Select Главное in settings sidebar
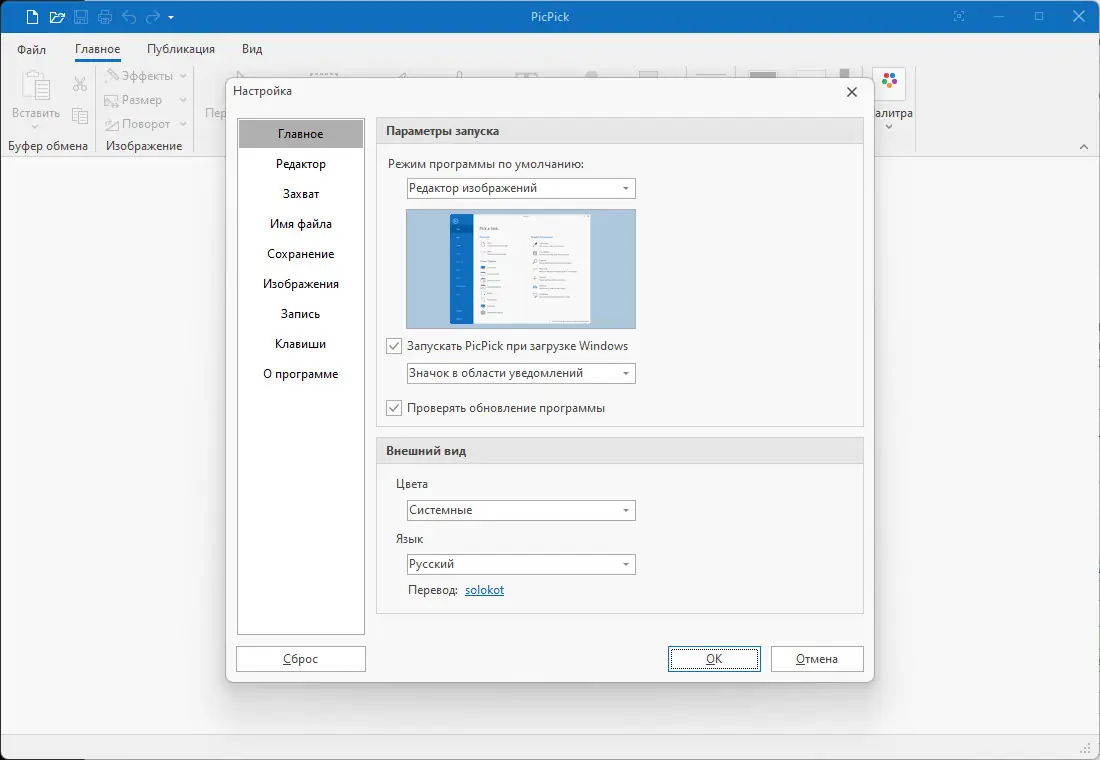The width and height of the screenshot is (1100, 760). 300,133
